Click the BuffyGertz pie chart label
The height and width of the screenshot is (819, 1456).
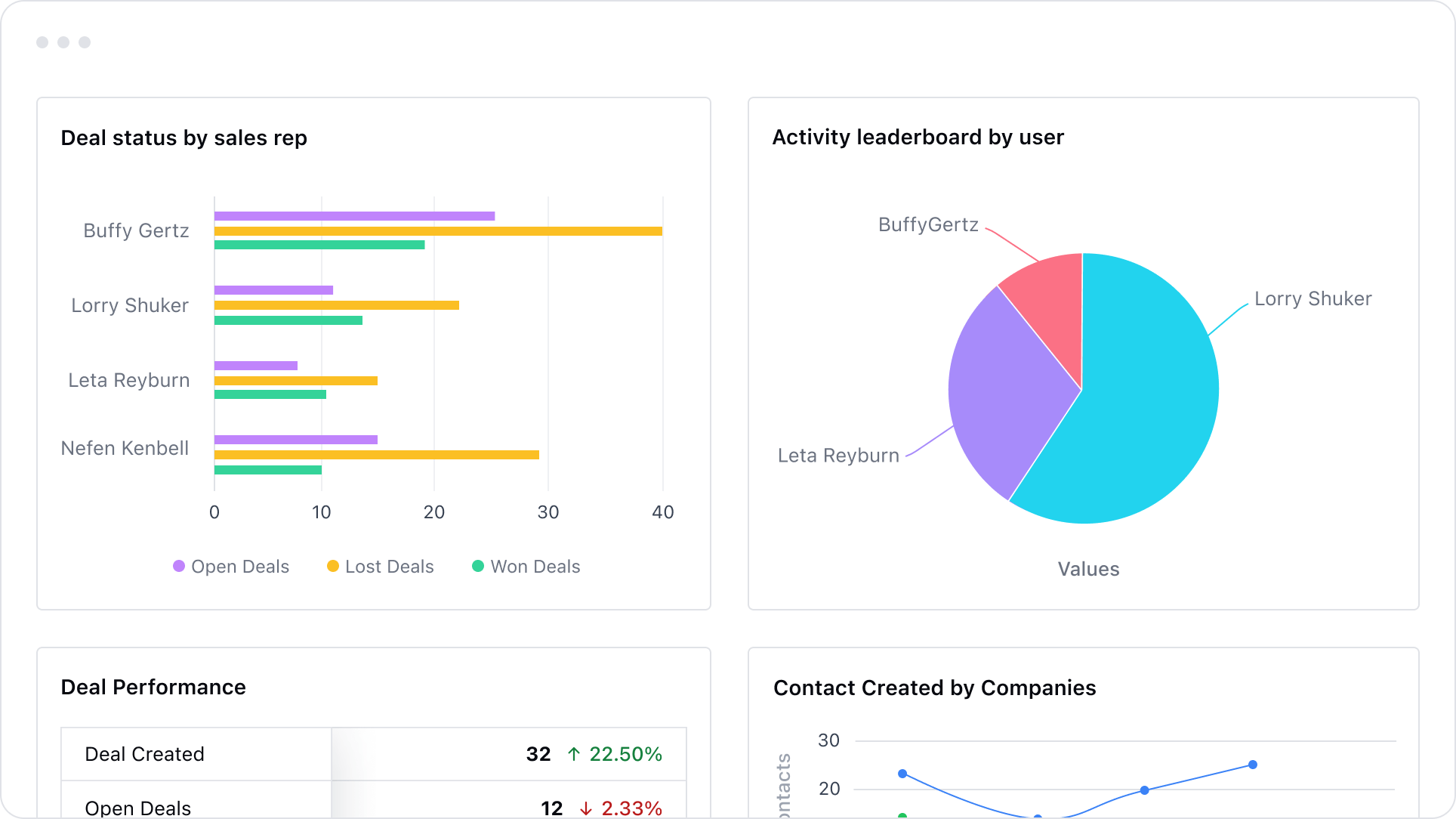928,224
